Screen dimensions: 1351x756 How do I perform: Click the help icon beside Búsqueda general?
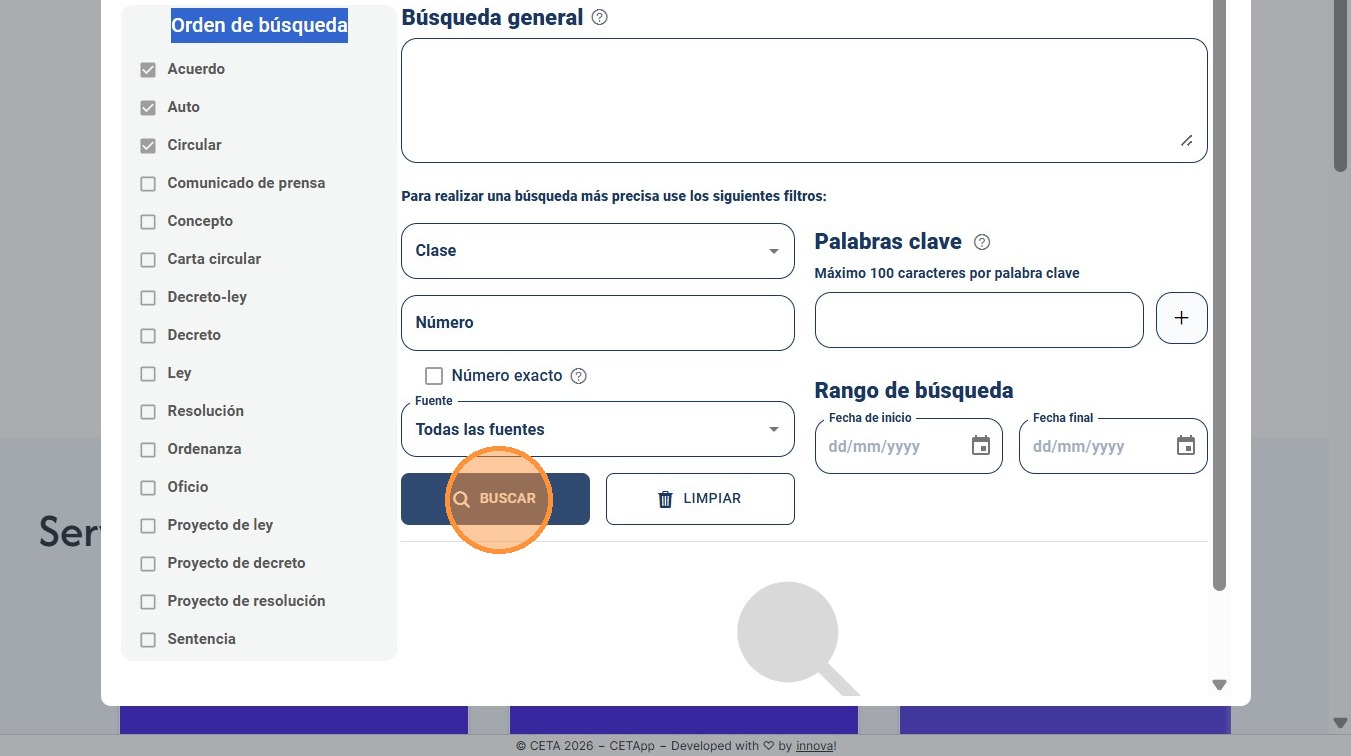[600, 17]
